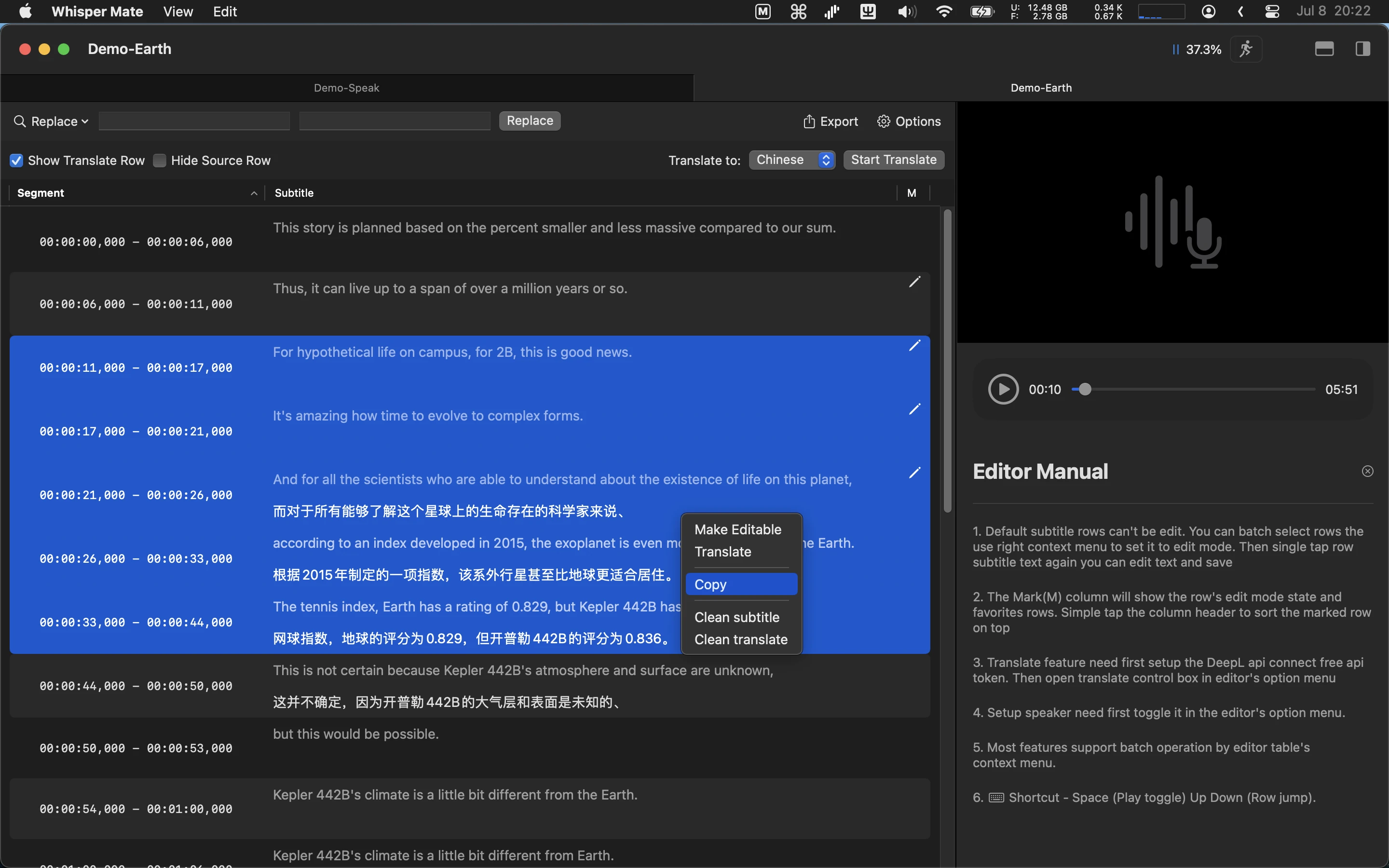Switch to the Demo-Speak tab
The width and height of the screenshot is (1389, 868).
347,88
